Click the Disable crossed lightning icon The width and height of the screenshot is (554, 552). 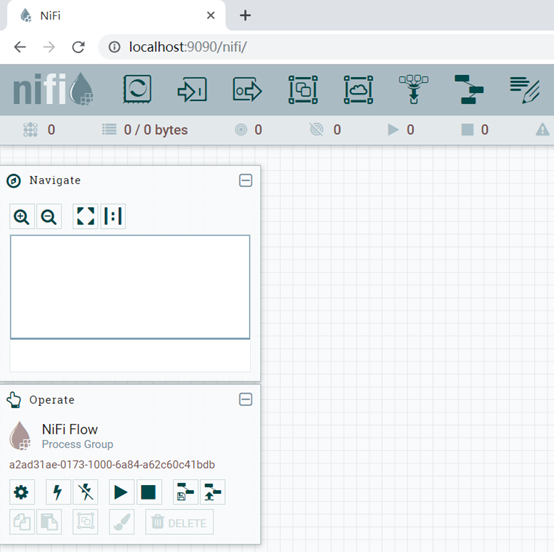(x=86, y=492)
